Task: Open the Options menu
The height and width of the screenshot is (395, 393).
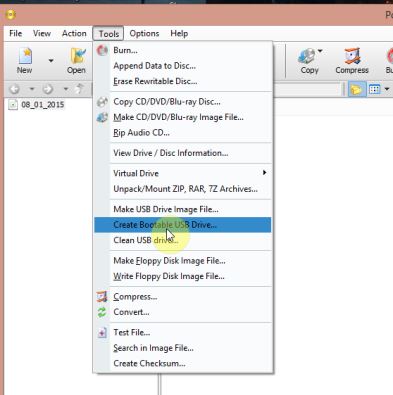Action: [x=144, y=34]
